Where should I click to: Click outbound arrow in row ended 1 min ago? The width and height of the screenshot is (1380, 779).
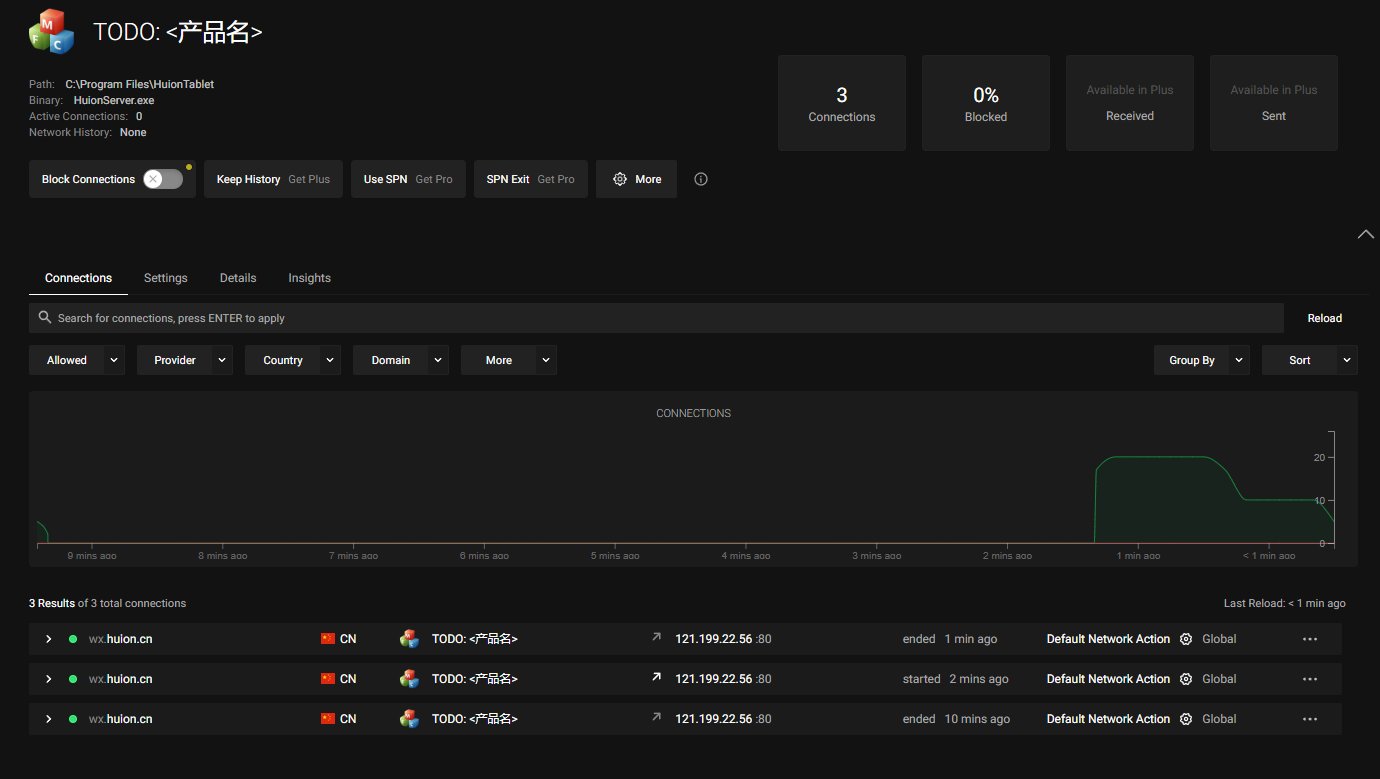657,636
